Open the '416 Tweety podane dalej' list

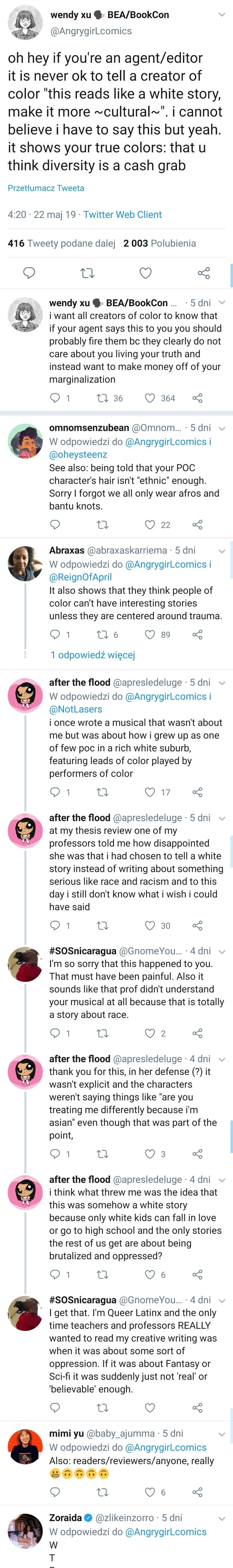pos(62,243)
